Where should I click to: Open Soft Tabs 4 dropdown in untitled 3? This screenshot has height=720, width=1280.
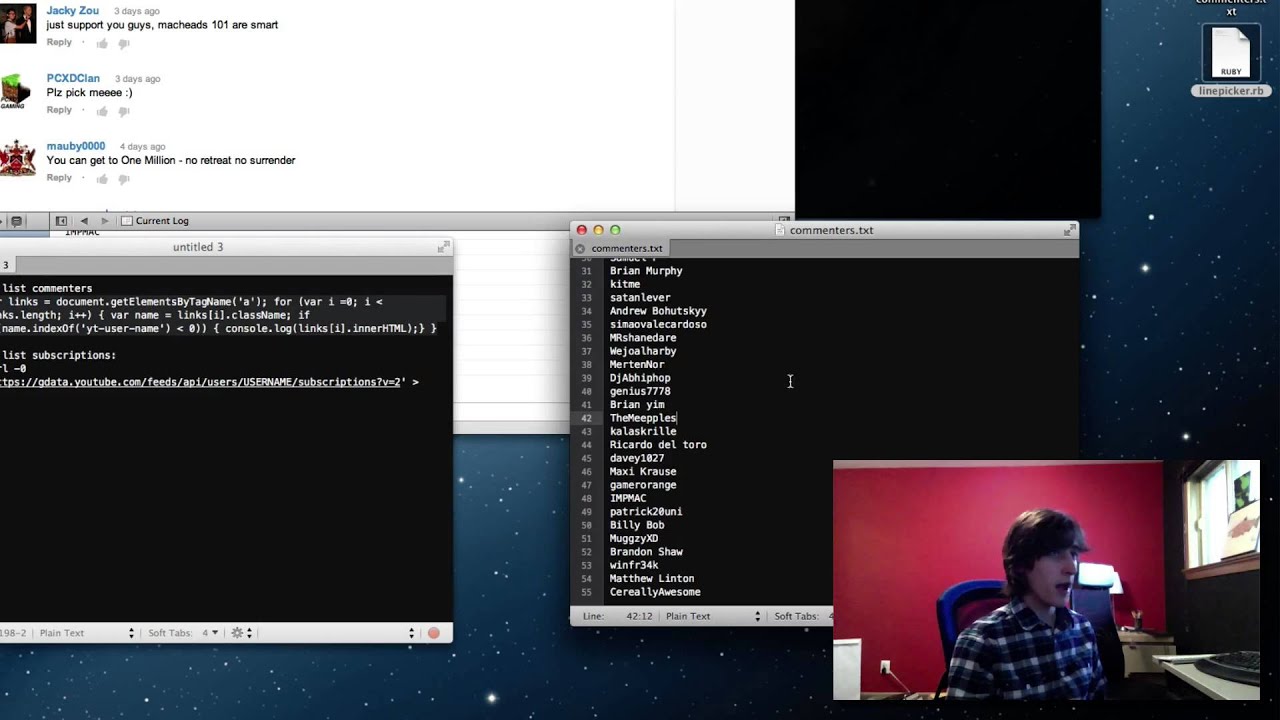pyautogui.click(x=183, y=633)
